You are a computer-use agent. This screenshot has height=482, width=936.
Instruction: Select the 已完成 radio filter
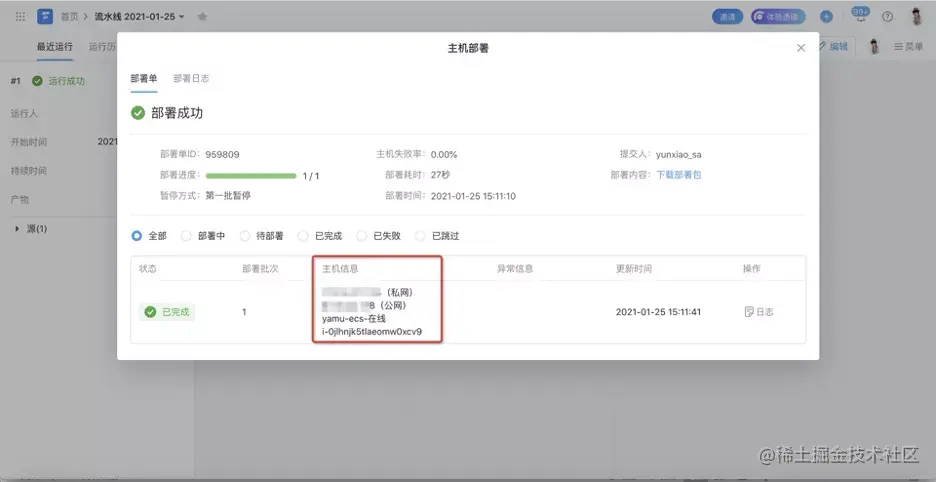click(x=303, y=236)
